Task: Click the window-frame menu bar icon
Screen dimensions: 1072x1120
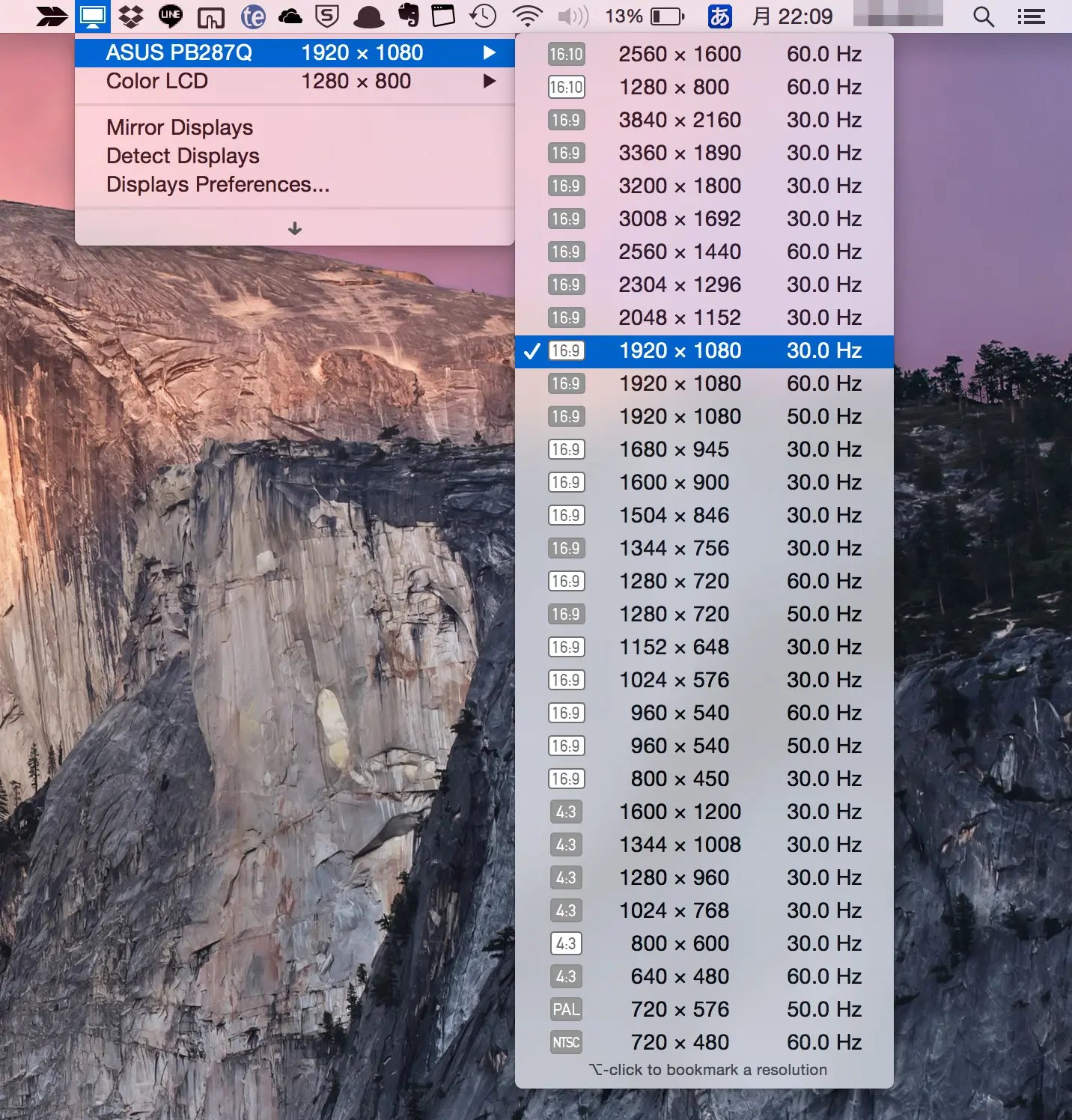Action: (443, 16)
